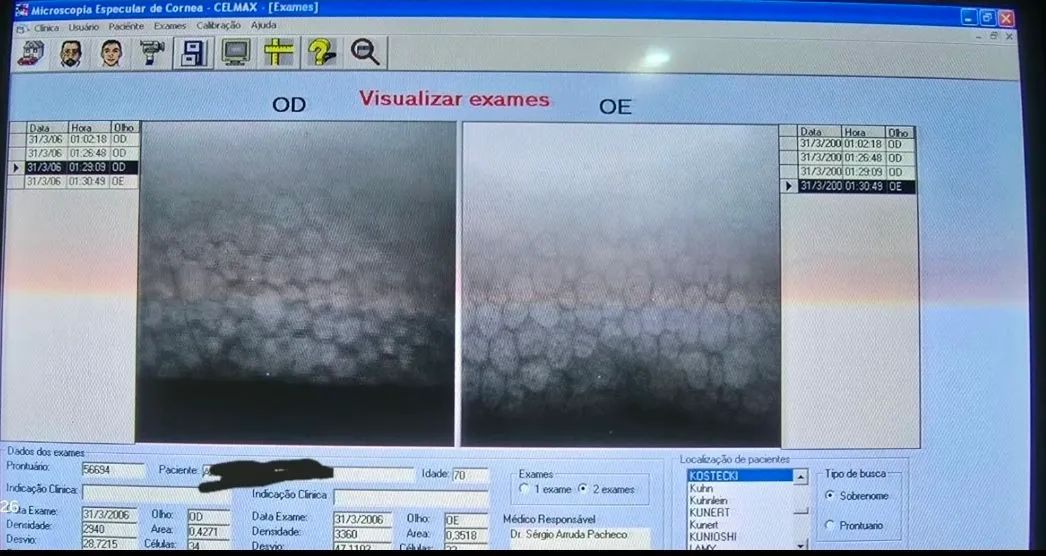The width and height of the screenshot is (1046, 556).
Task: Click the application icon in title bar
Action: (x=21, y=9)
